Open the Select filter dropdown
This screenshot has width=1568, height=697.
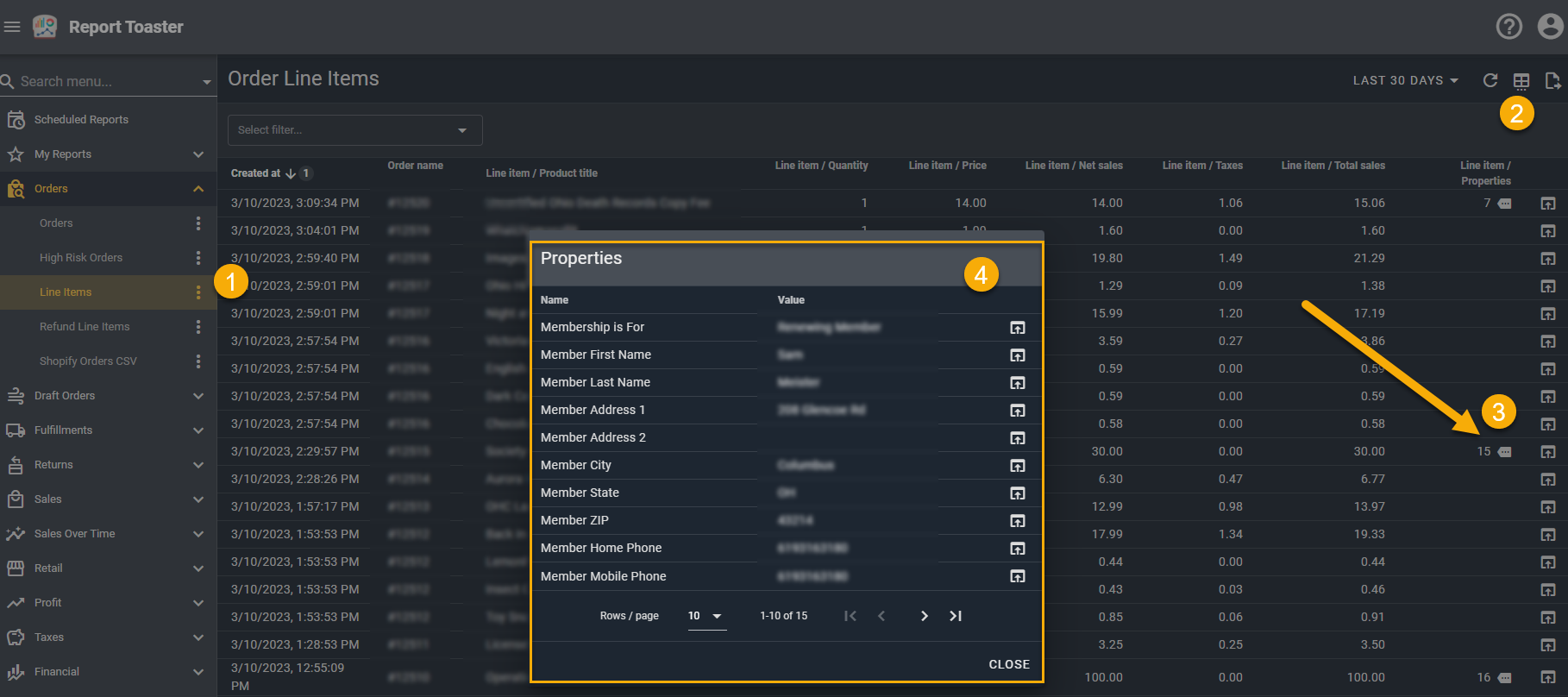(x=354, y=130)
